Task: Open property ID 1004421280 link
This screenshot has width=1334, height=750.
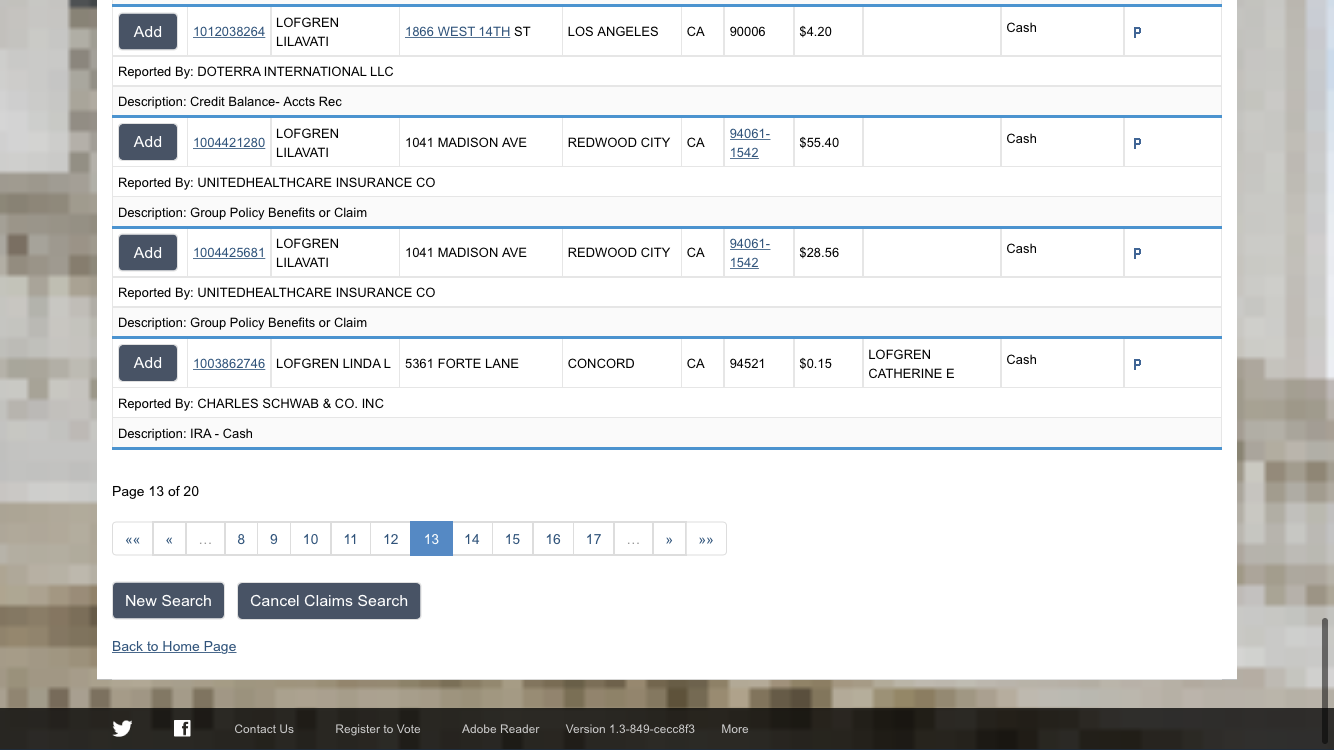Action: (x=229, y=143)
